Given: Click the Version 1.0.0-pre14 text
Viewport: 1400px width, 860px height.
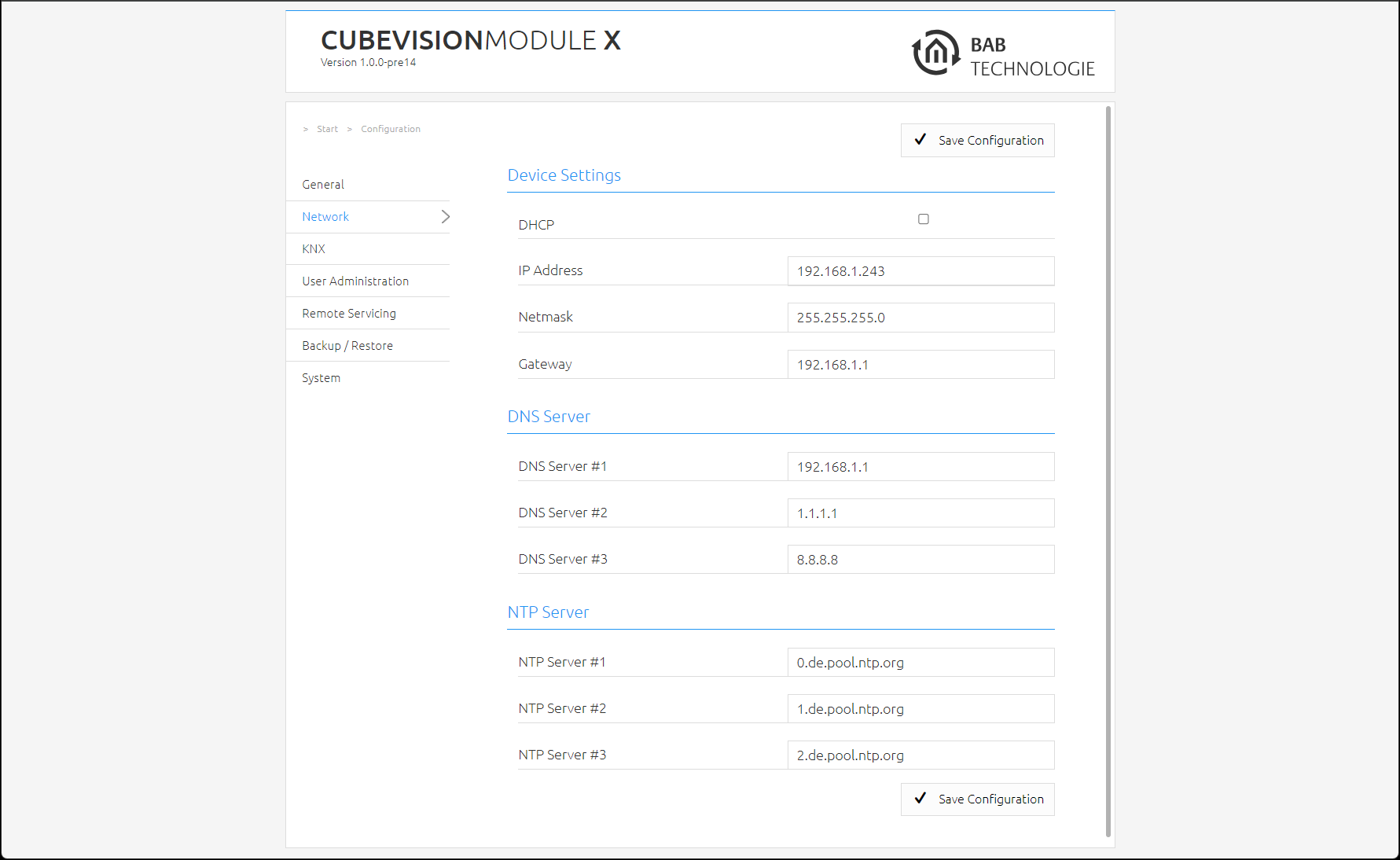Looking at the screenshot, I should (x=368, y=63).
